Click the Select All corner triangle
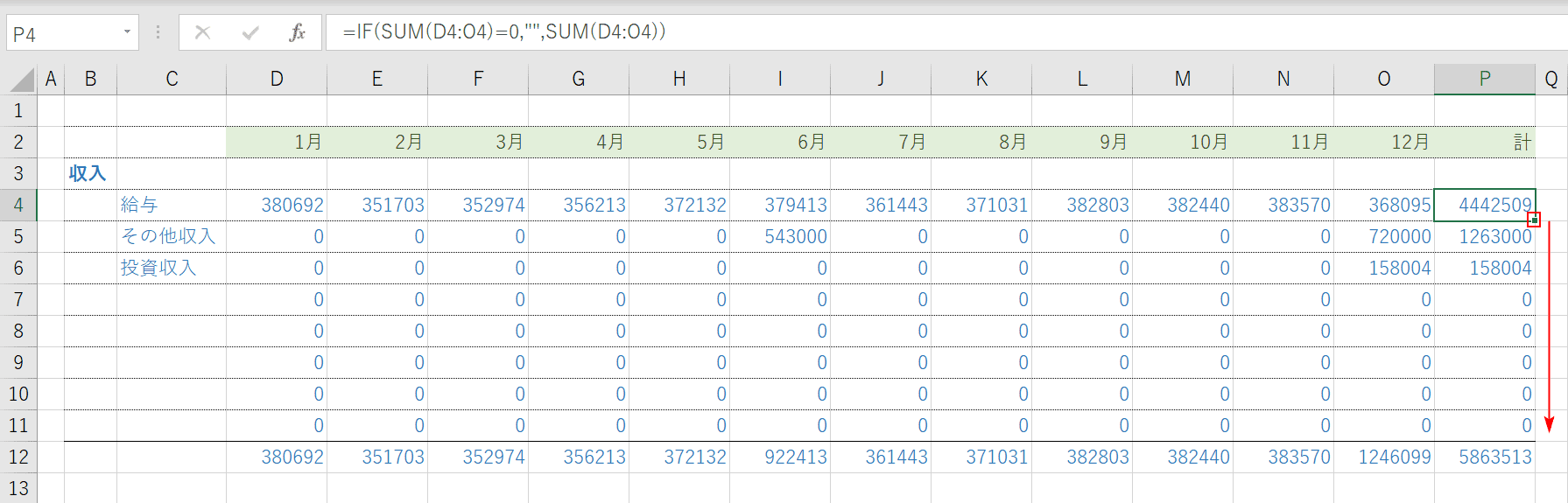 [x=22, y=80]
